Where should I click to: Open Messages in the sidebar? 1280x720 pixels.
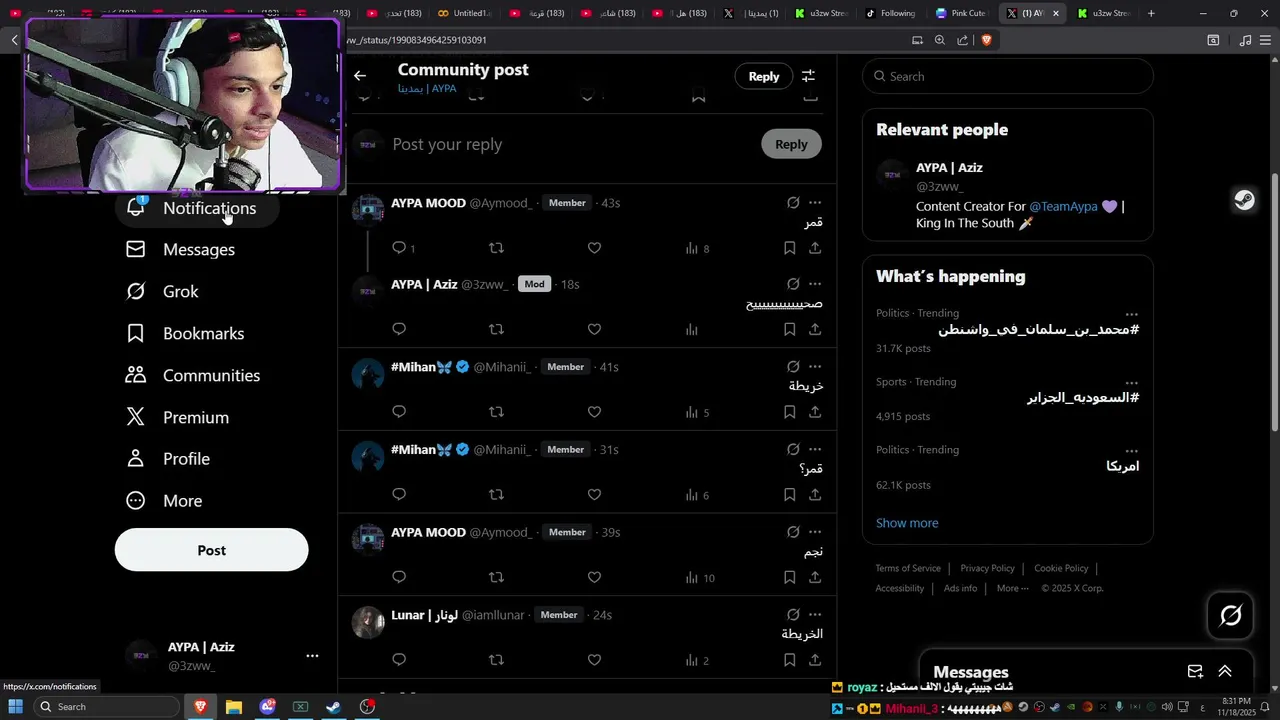coord(181,250)
